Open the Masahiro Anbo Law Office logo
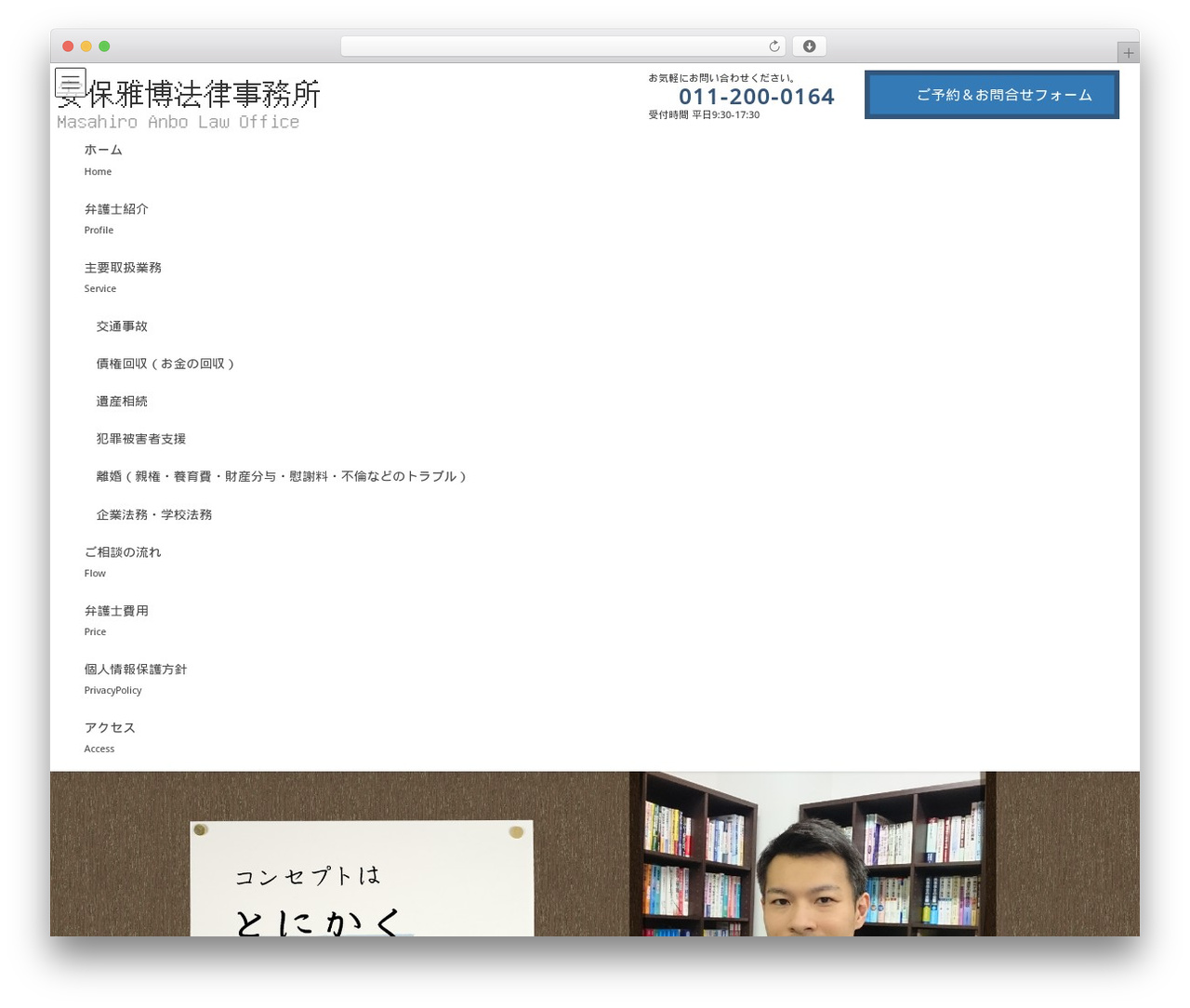This screenshot has height=1008, width=1190. coord(189,105)
